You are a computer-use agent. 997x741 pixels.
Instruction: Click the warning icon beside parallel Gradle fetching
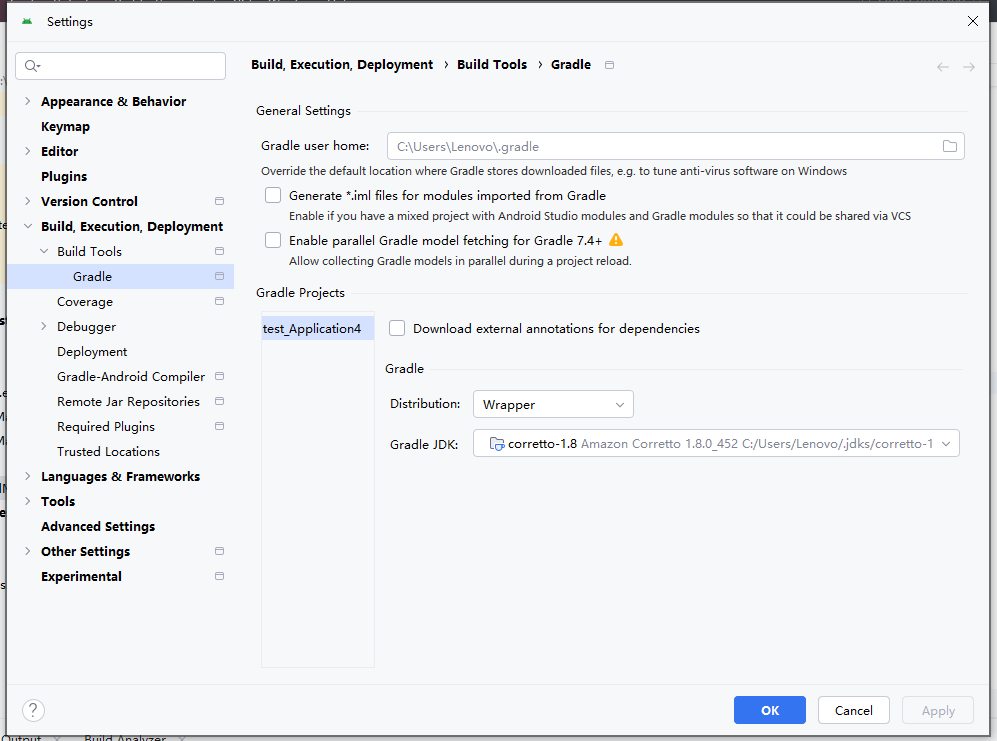click(x=616, y=240)
